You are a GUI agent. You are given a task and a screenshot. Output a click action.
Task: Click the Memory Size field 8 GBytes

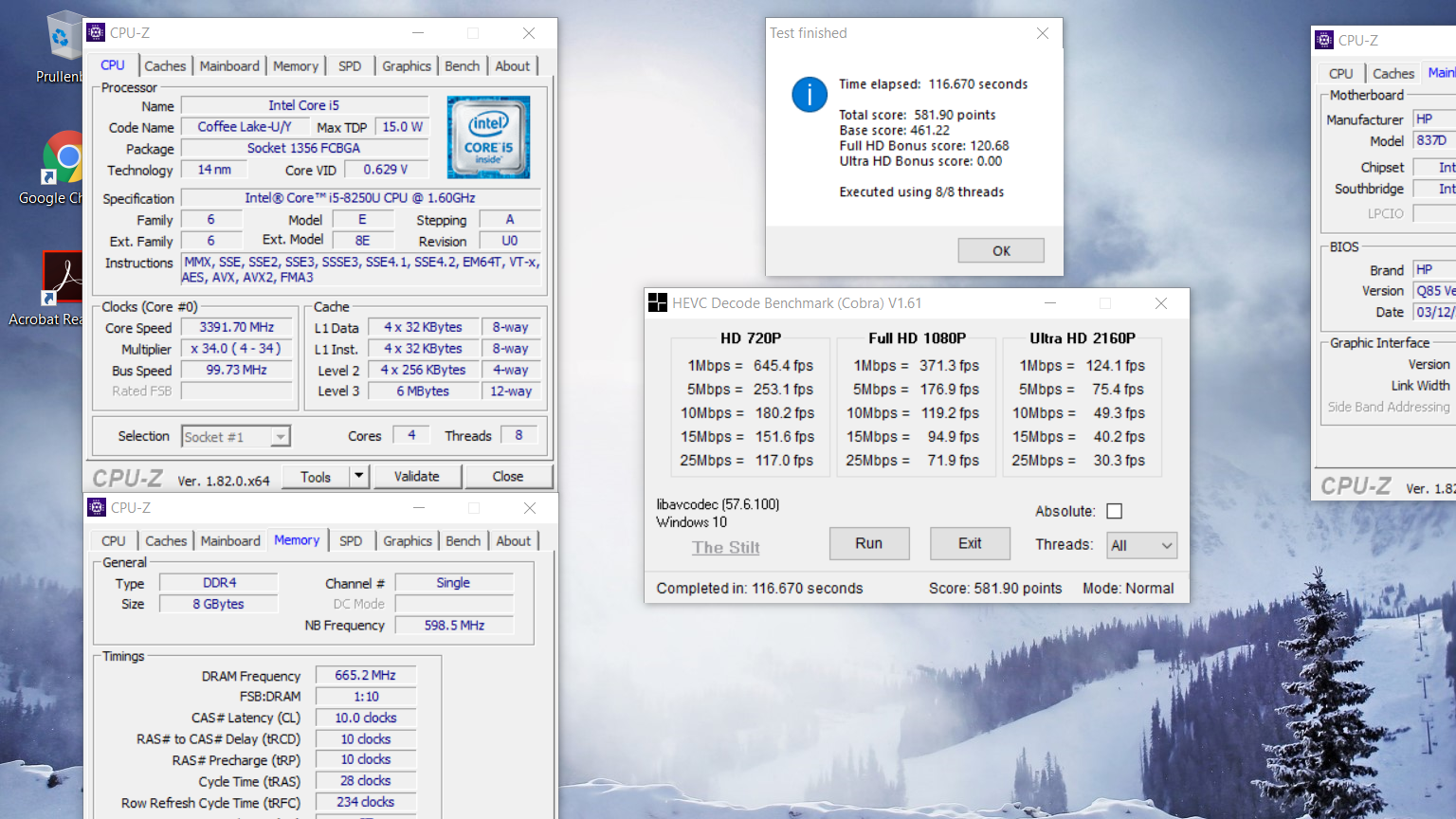tap(219, 604)
